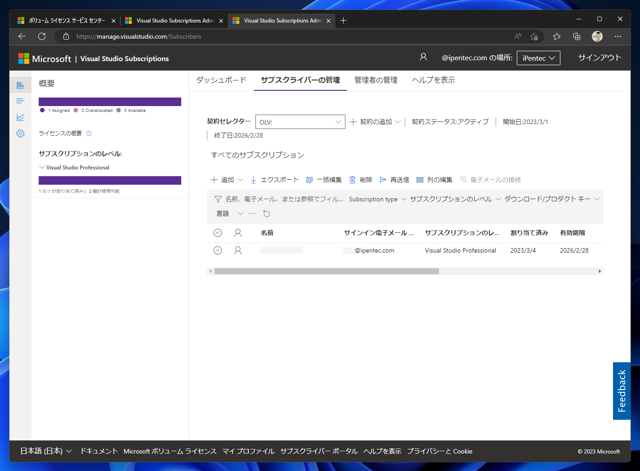The height and width of the screenshot is (471, 640).
Task: Click the settings gear in left sidebar
Action: 20,133
